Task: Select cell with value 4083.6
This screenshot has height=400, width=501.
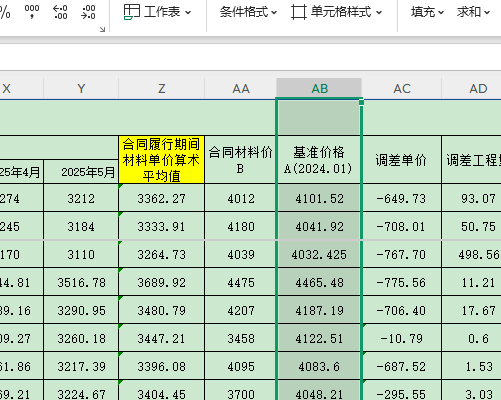Action: (x=319, y=366)
